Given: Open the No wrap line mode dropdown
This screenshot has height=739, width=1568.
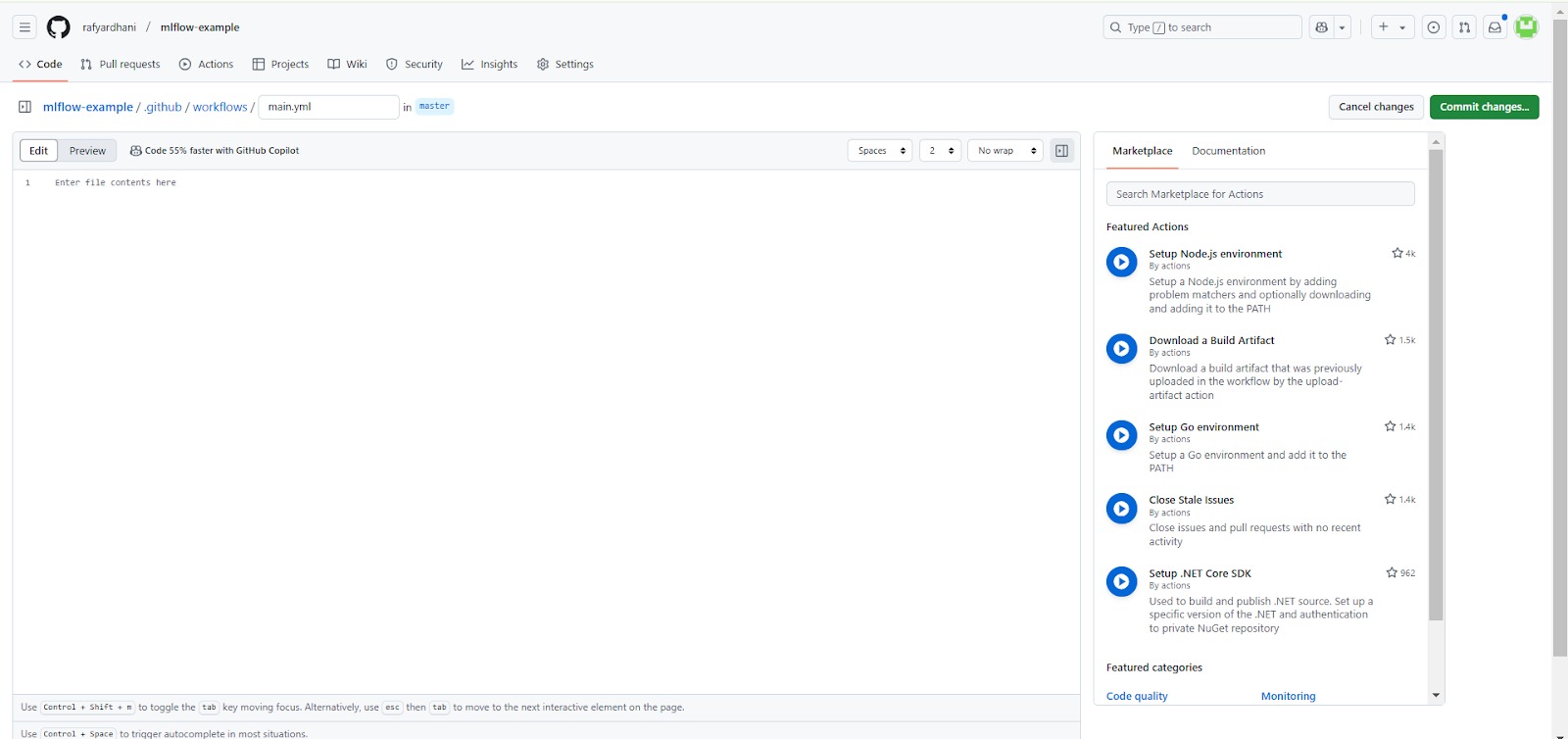Looking at the screenshot, I should pos(1006,151).
